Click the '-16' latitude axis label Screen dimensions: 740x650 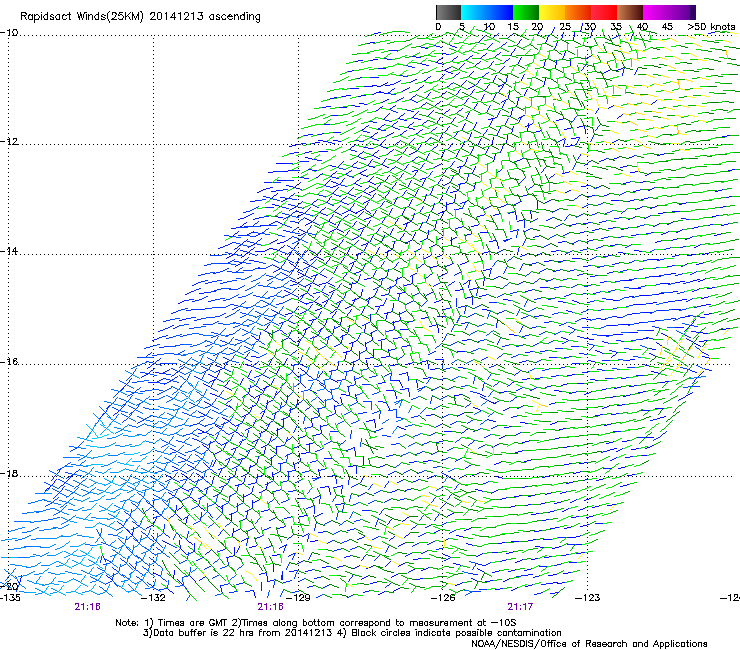tap(9, 362)
